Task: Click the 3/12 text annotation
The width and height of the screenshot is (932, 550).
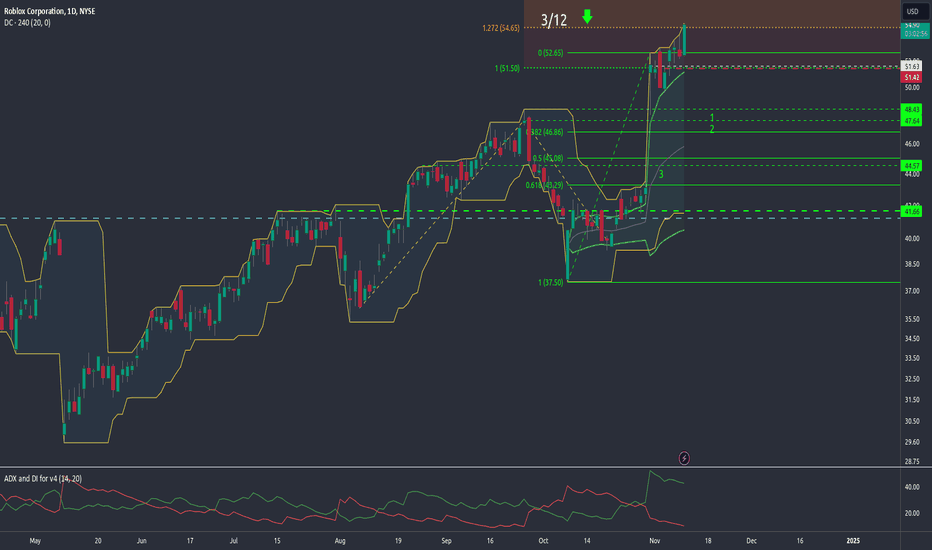Action: 554,20
